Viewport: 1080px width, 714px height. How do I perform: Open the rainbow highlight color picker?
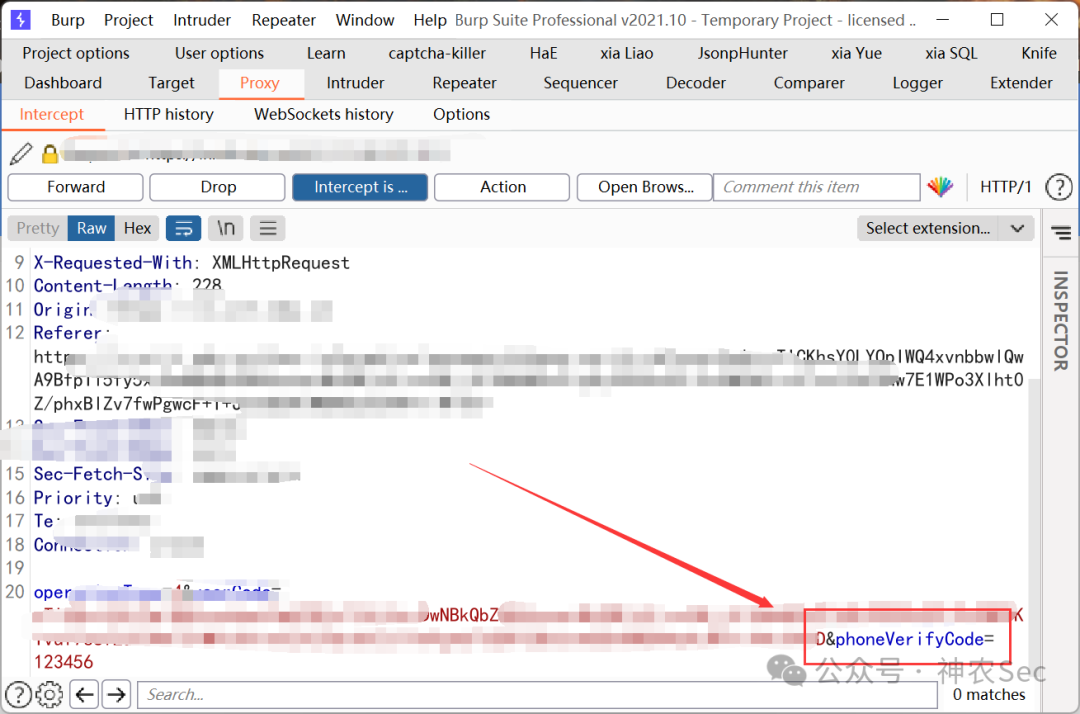coord(940,187)
